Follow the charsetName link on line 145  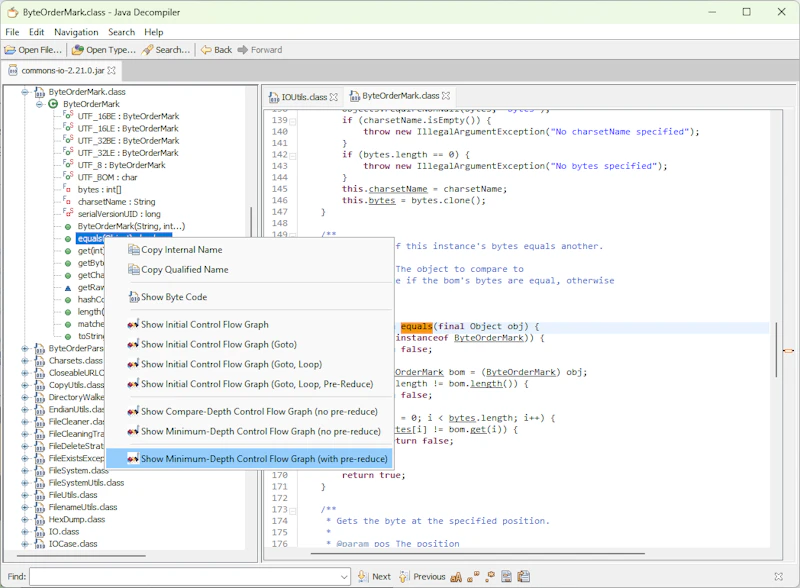tap(398, 189)
